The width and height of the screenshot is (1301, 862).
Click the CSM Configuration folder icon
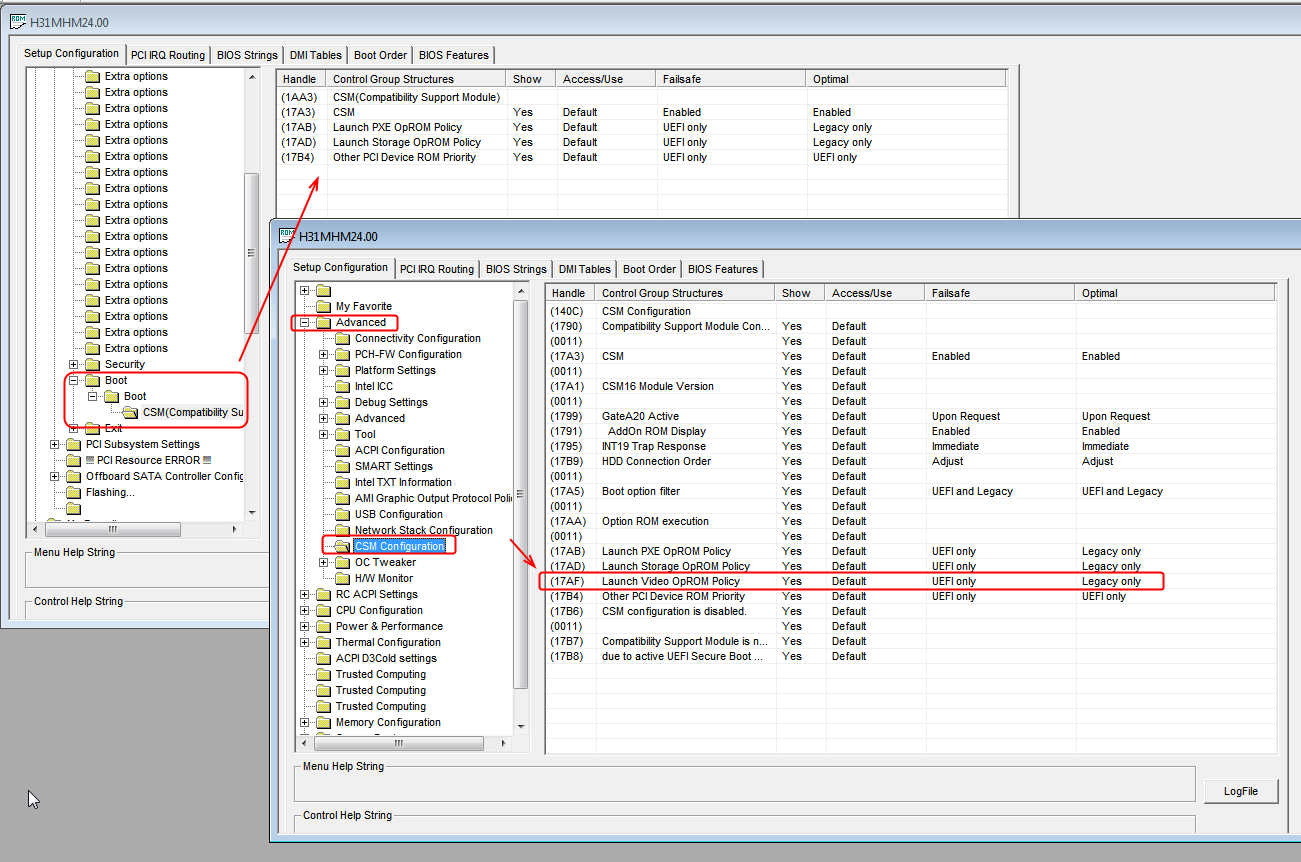coord(343,546)
